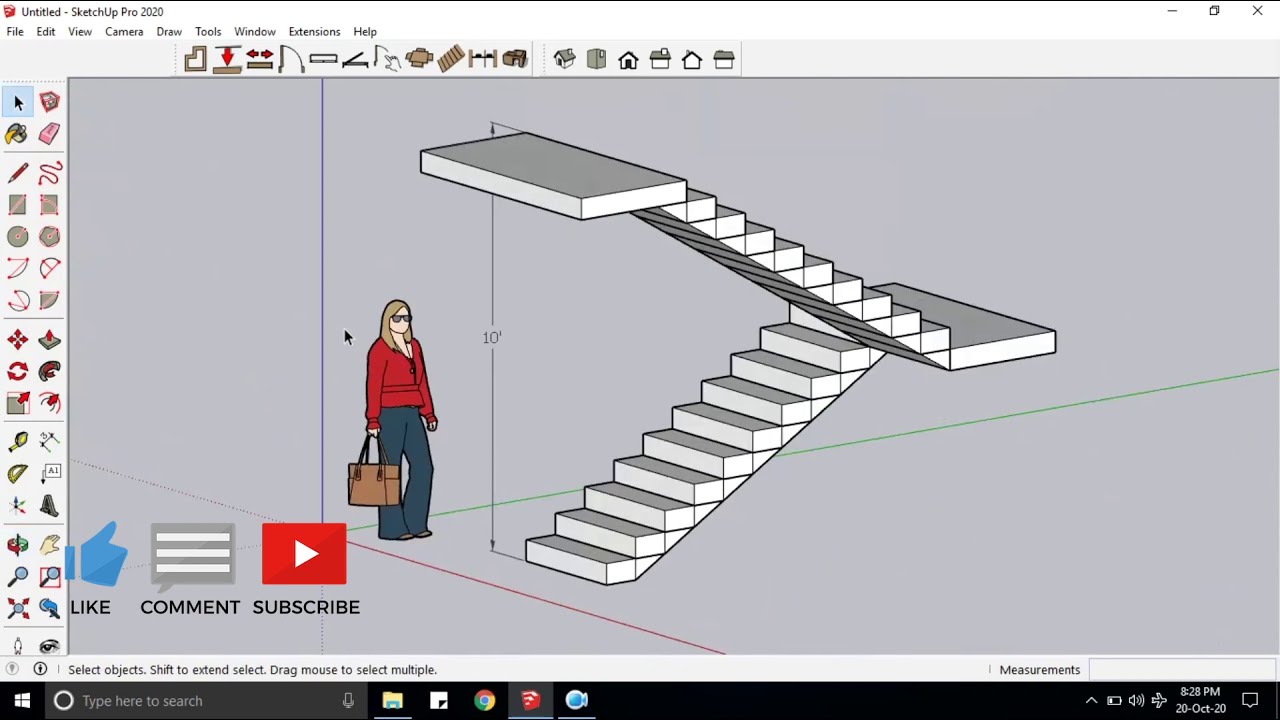Pick the Pie tool
The width and height of the screenshot is (1280, 720).
50,301
